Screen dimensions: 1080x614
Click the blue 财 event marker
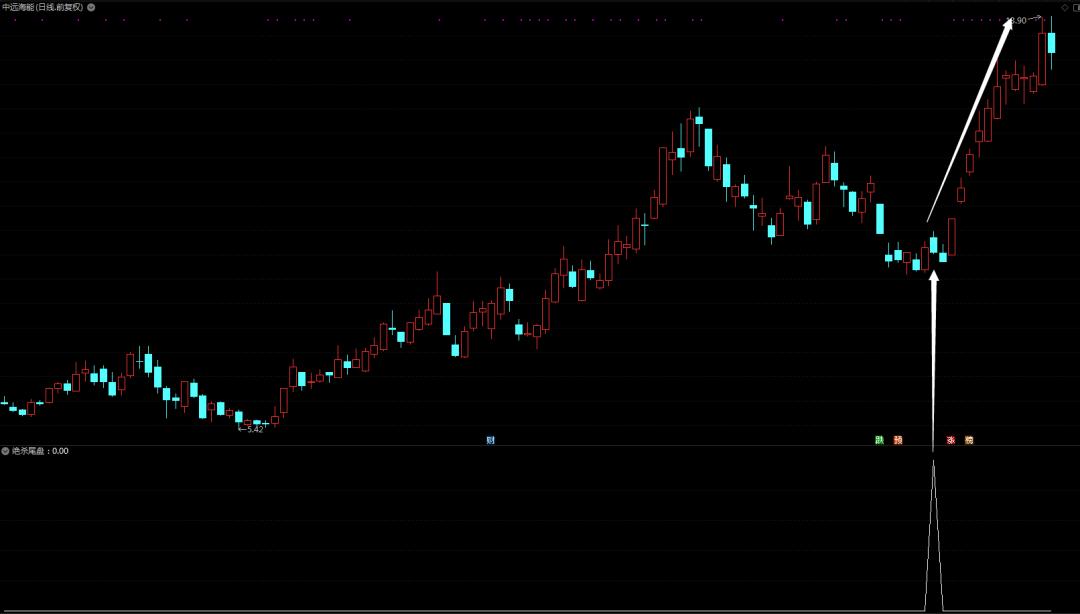490,440
